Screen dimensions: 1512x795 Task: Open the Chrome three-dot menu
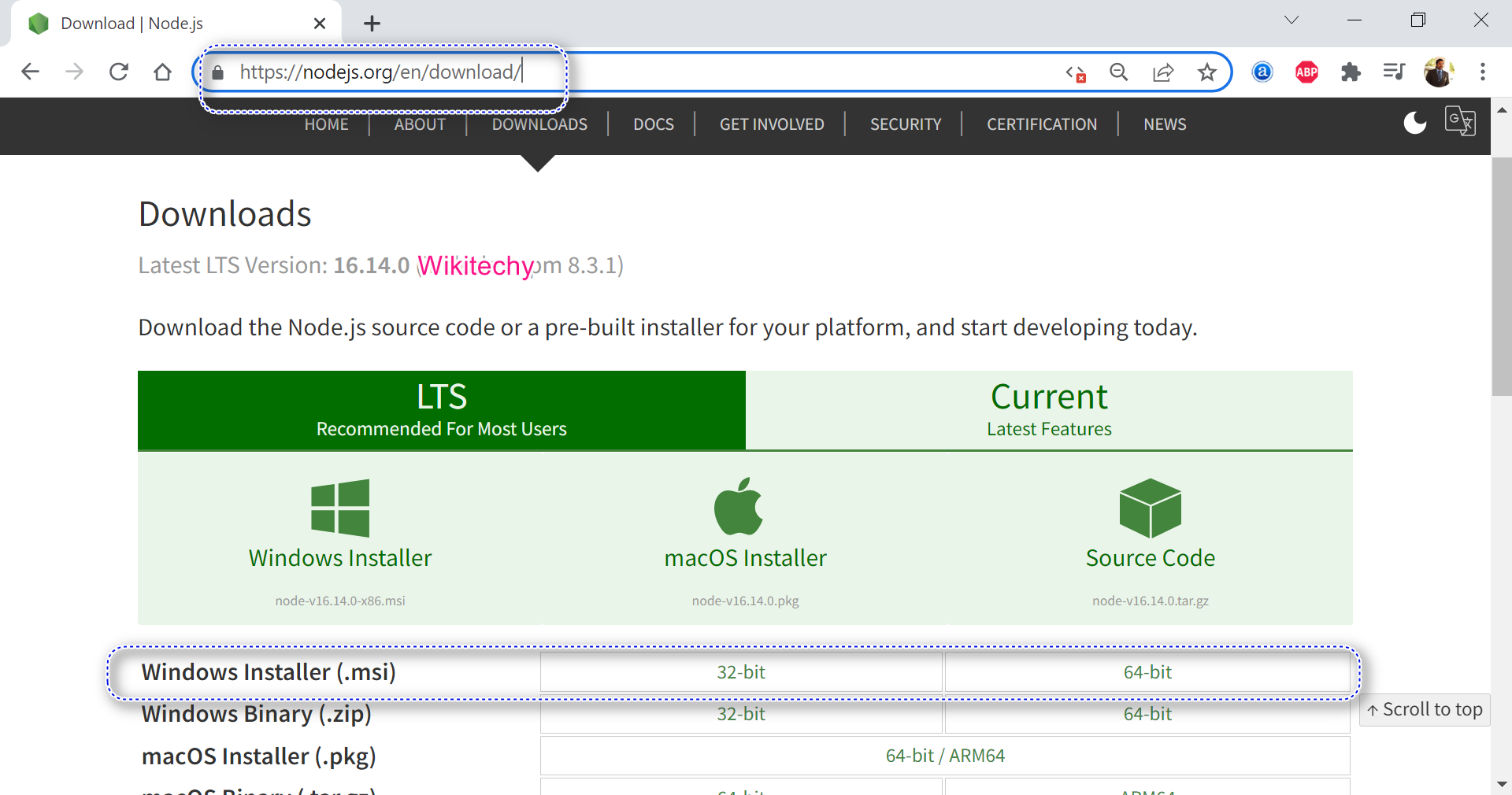tap(1482, 72)
